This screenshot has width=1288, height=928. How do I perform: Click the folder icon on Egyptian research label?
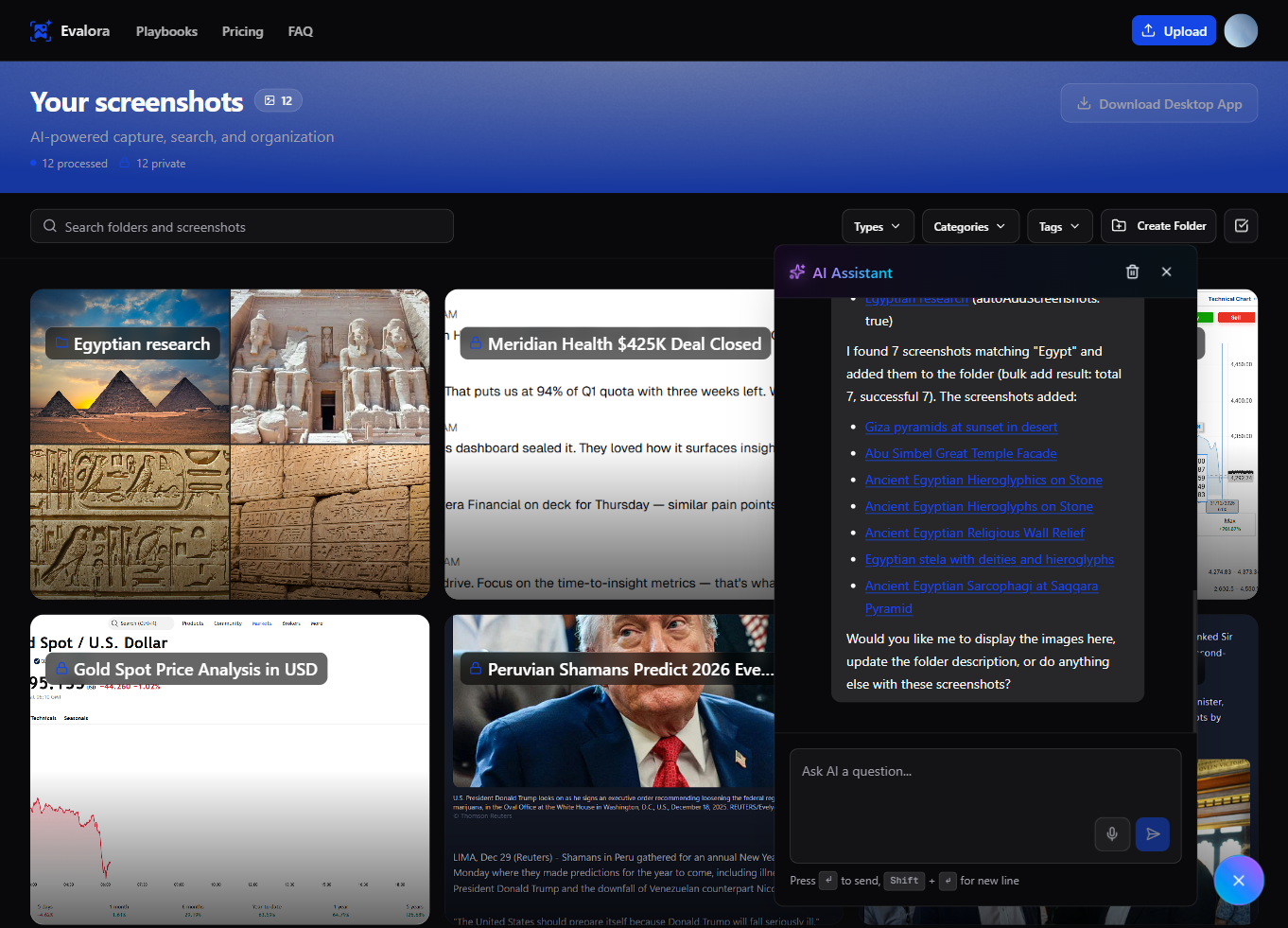point(61,343)
